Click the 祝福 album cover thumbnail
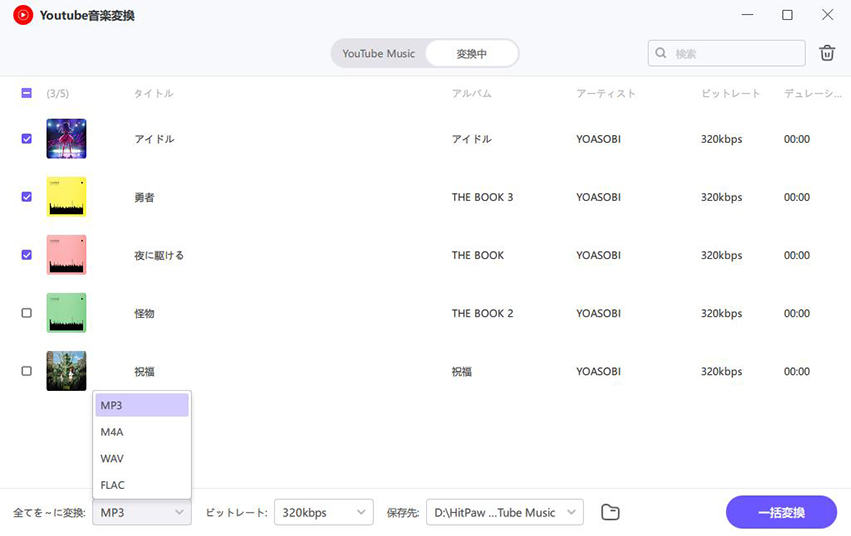Screen dimensions: 851x536 tap(66, 371)
